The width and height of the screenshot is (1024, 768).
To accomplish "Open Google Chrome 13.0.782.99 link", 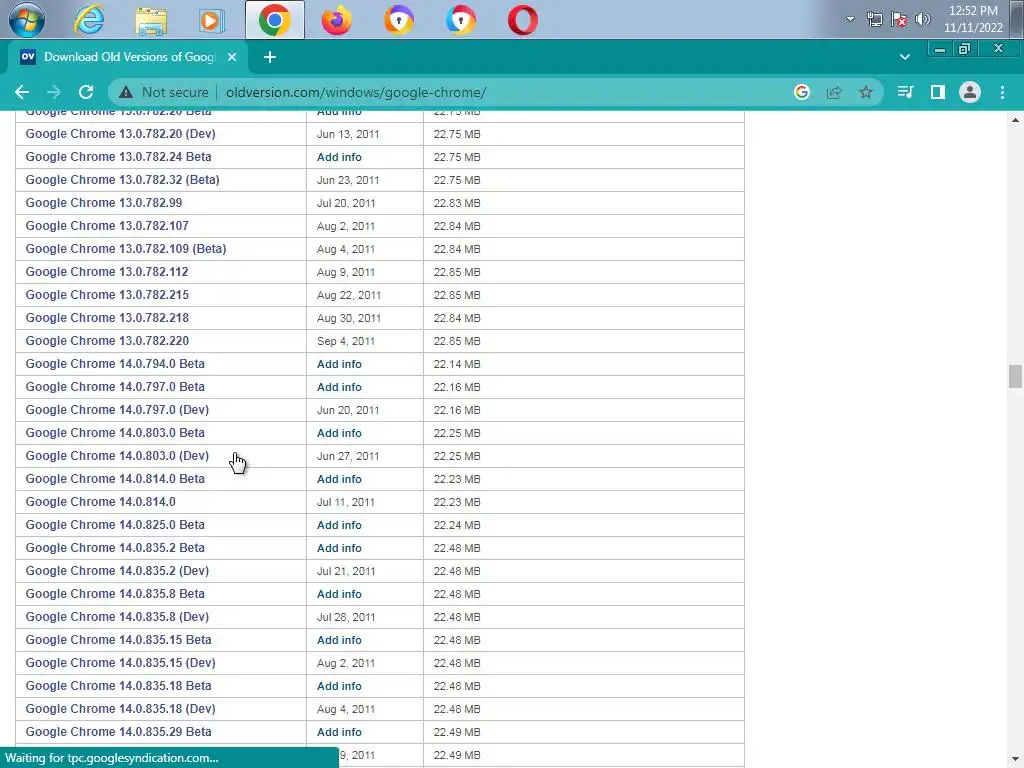I will 104,202.
